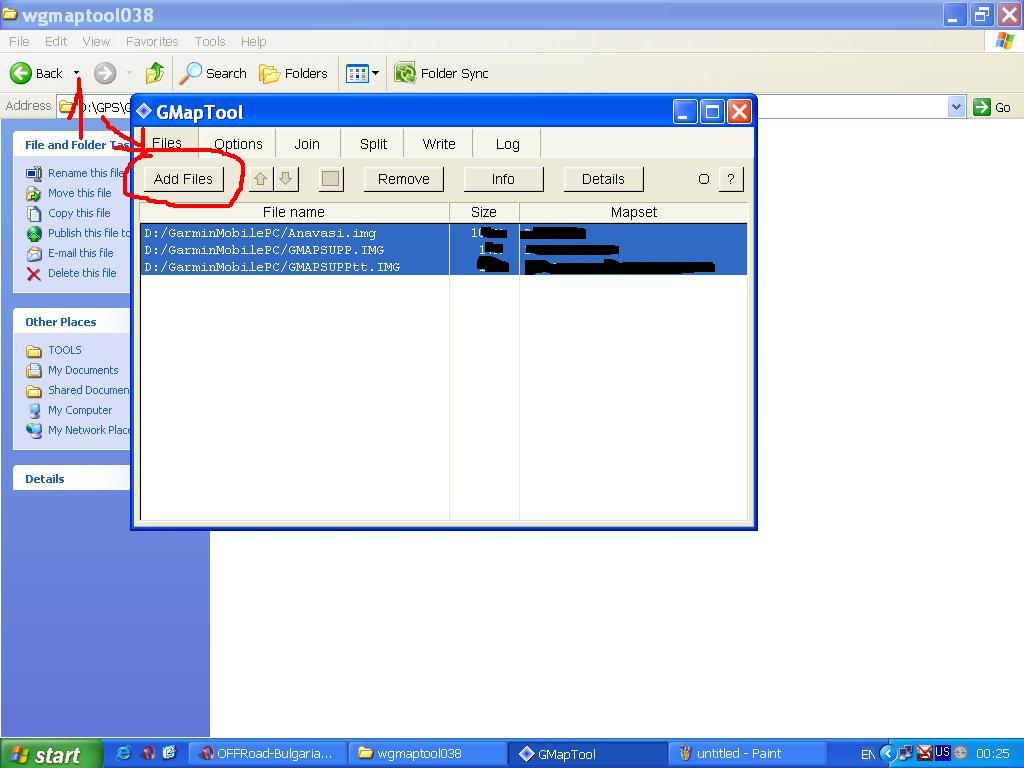Screen dimensions: 1024x768
Task: Expand the Address bar dropdown
Action: coord(956,106)
